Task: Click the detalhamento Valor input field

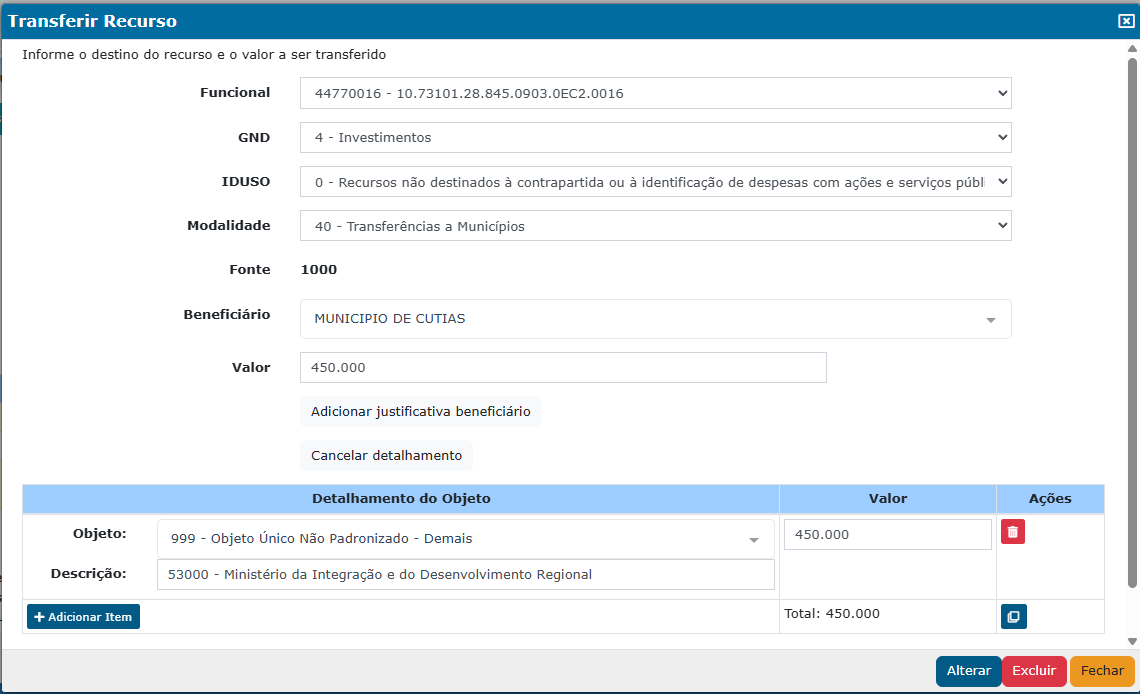Action: click(887, 535)
